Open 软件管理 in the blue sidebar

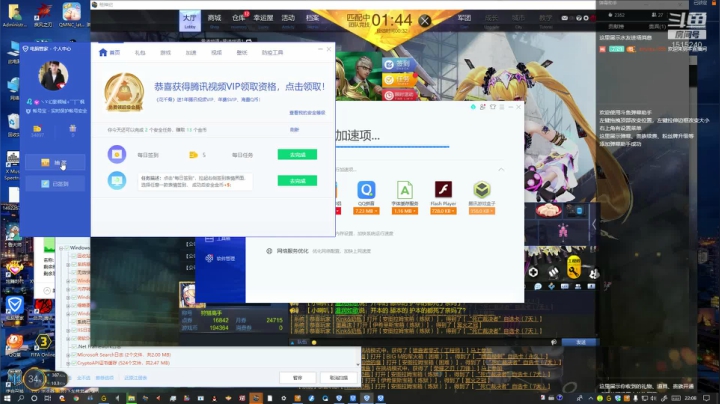(220, 258)
